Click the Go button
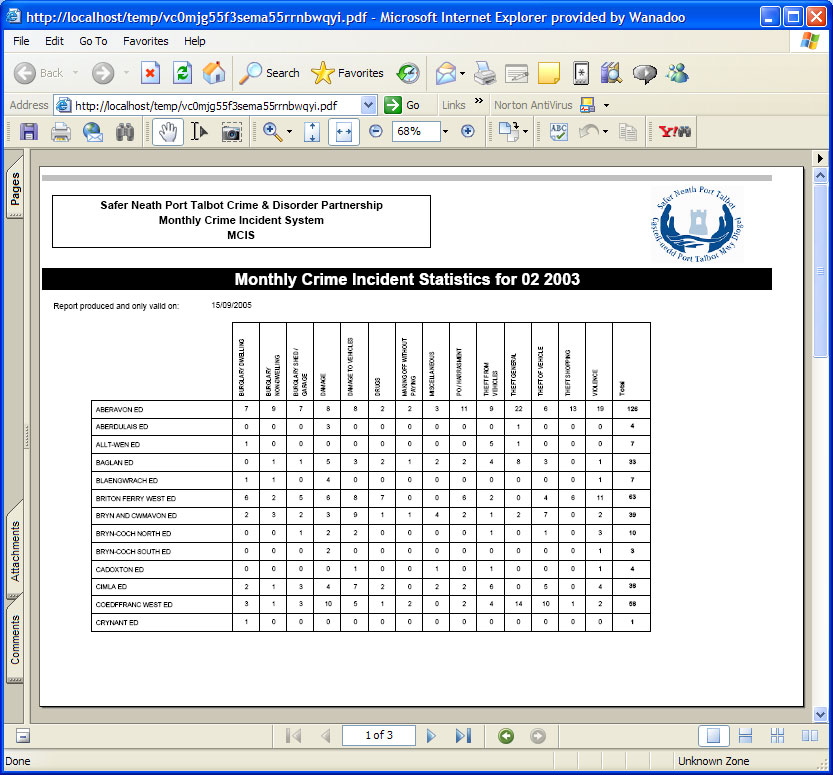The image size is (833, 775). click(403, 105)
